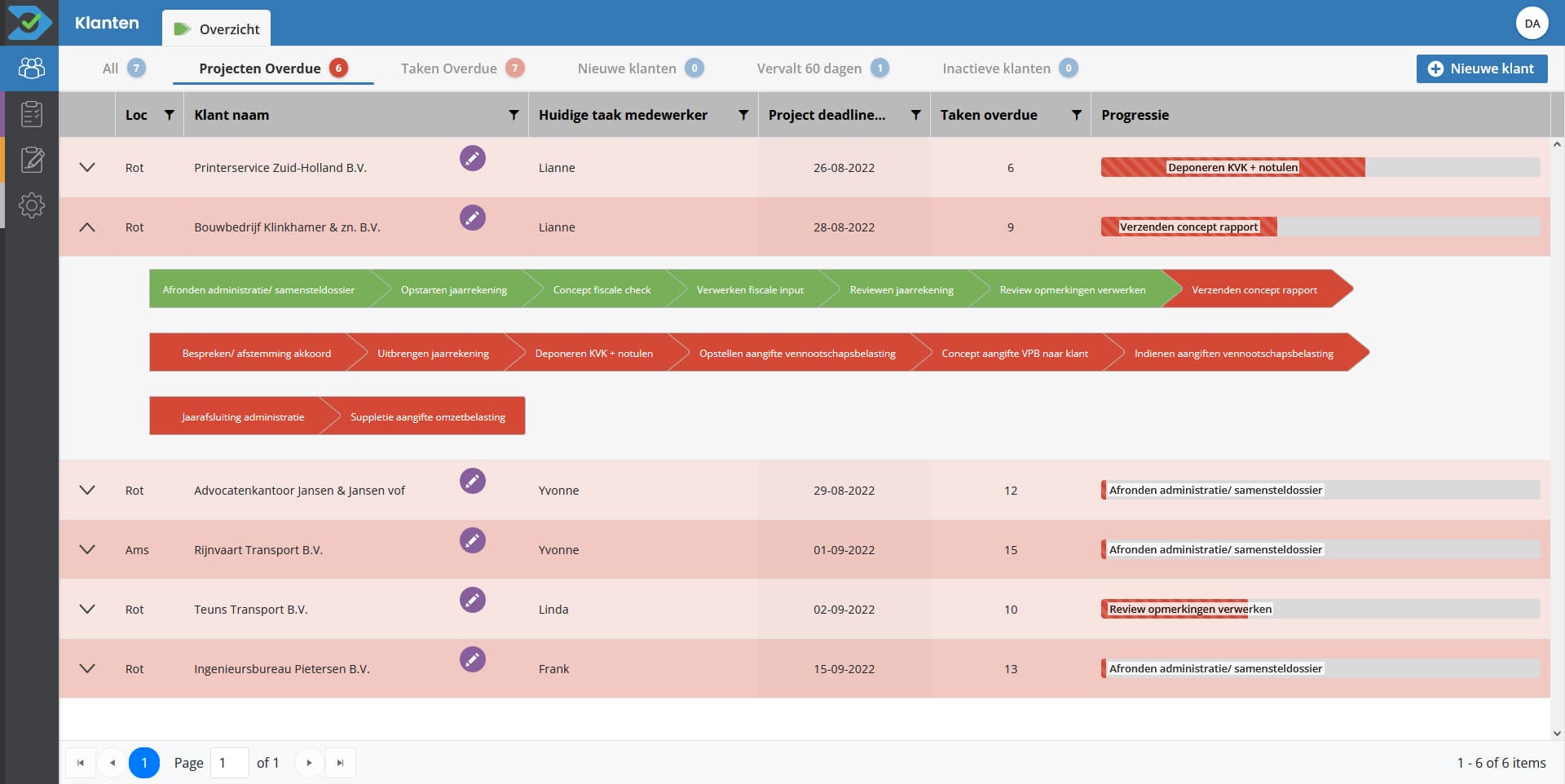1565x784 pixels.
Task: Click the Page number input field
Action: [x=229, y=763]
